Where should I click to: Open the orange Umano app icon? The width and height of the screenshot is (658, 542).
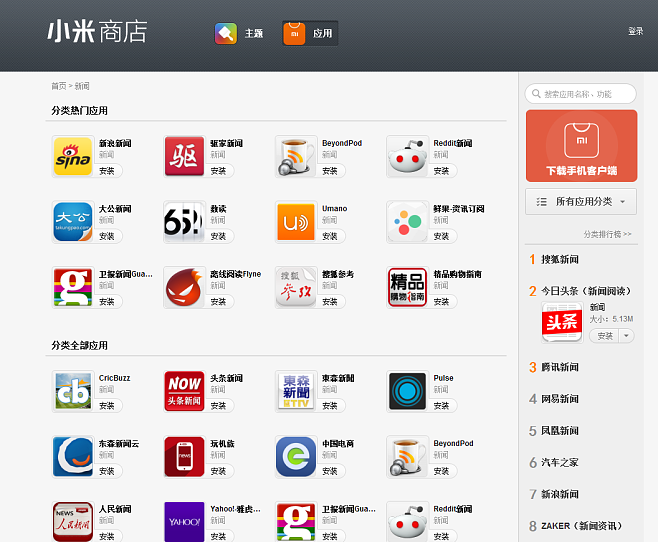(x=296, y=222)
